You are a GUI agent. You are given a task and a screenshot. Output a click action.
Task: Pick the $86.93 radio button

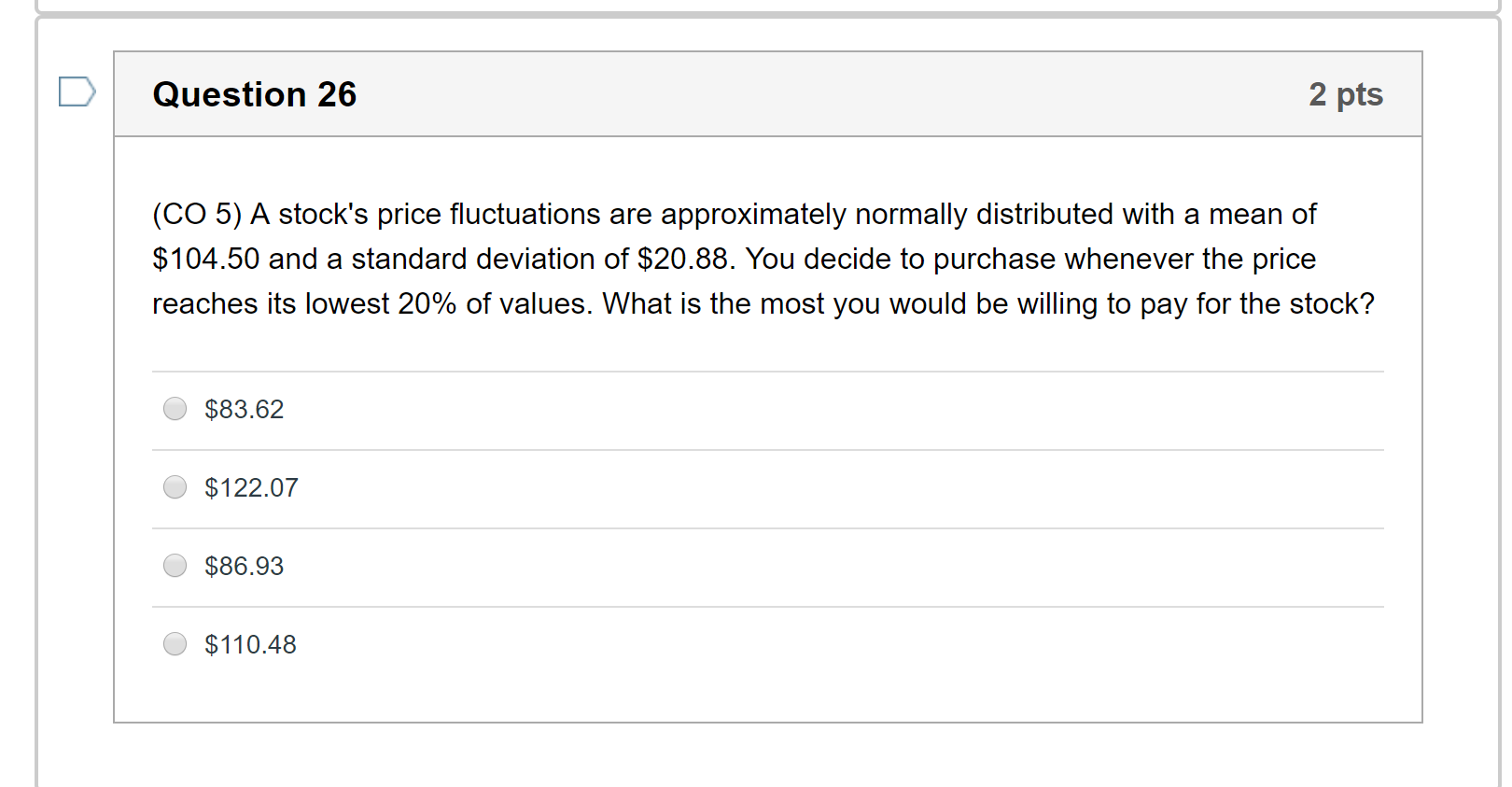tap(175, 566)
